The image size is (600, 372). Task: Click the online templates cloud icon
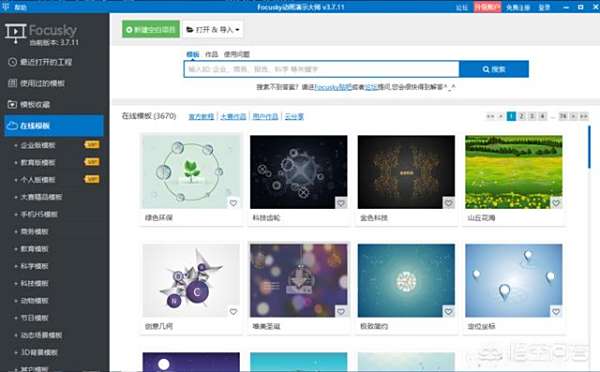12,126
